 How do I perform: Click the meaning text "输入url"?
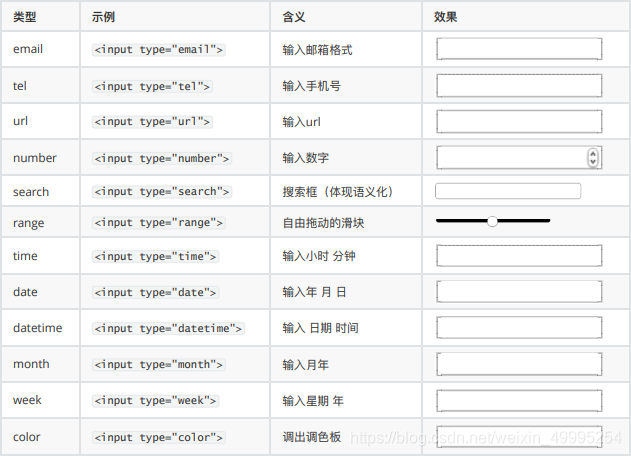coord(301,122)
